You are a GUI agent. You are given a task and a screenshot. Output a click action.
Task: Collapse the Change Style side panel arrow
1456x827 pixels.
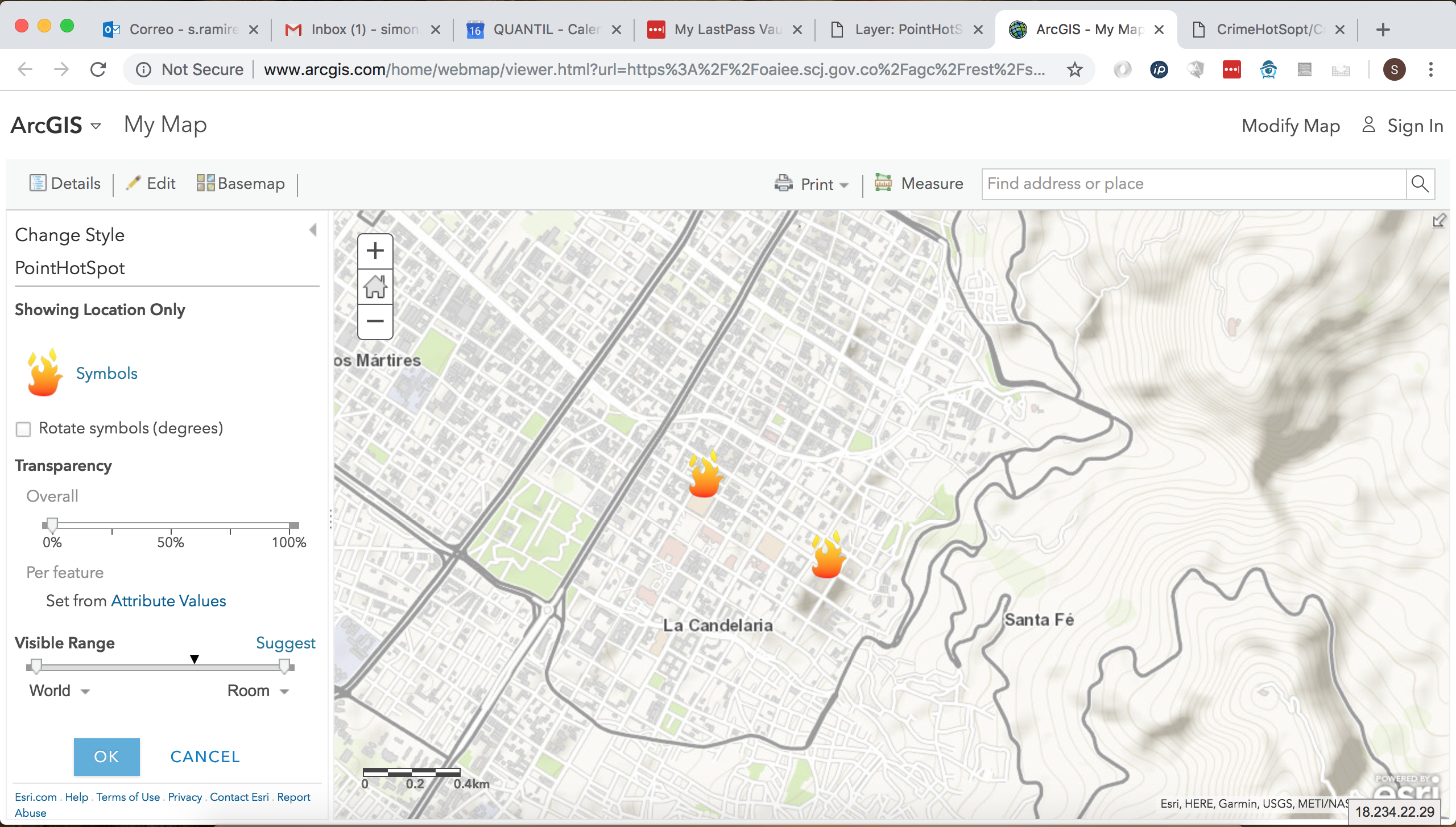click(x=313, y=230)
